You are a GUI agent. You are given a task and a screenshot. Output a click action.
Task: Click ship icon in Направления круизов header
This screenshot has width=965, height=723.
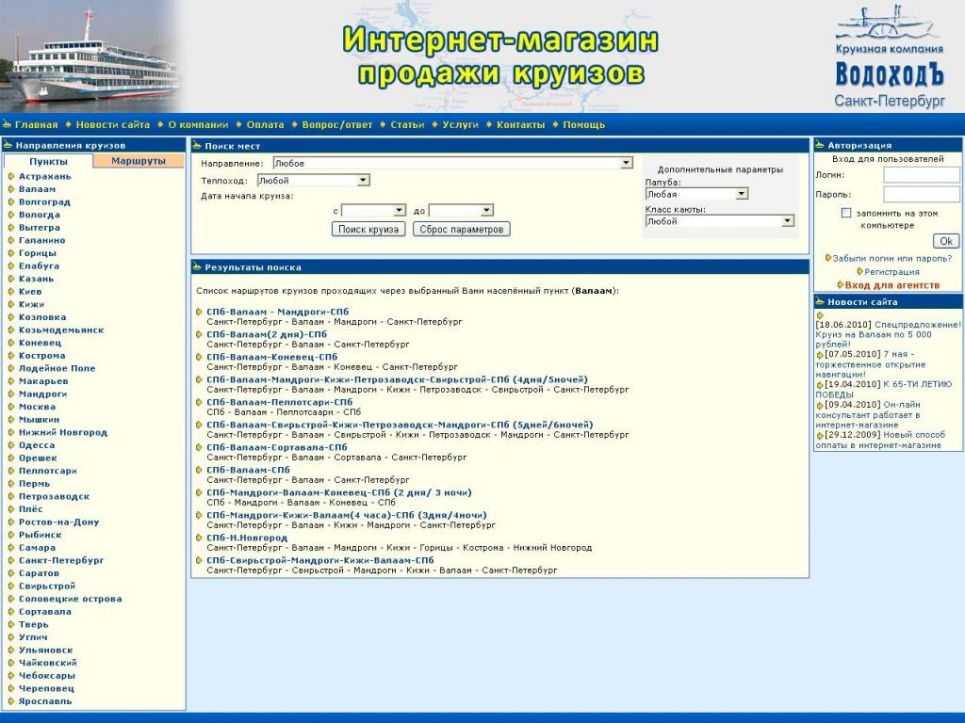point(8,145)
